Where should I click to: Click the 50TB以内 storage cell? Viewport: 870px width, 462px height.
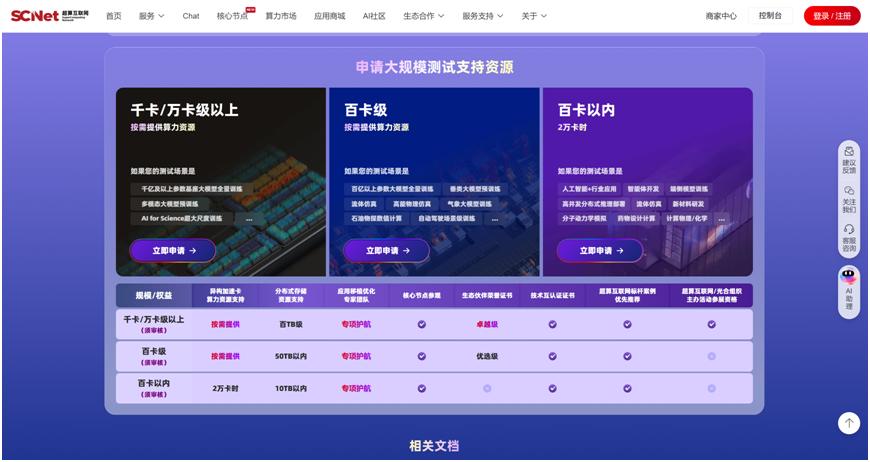click(291, 356)
